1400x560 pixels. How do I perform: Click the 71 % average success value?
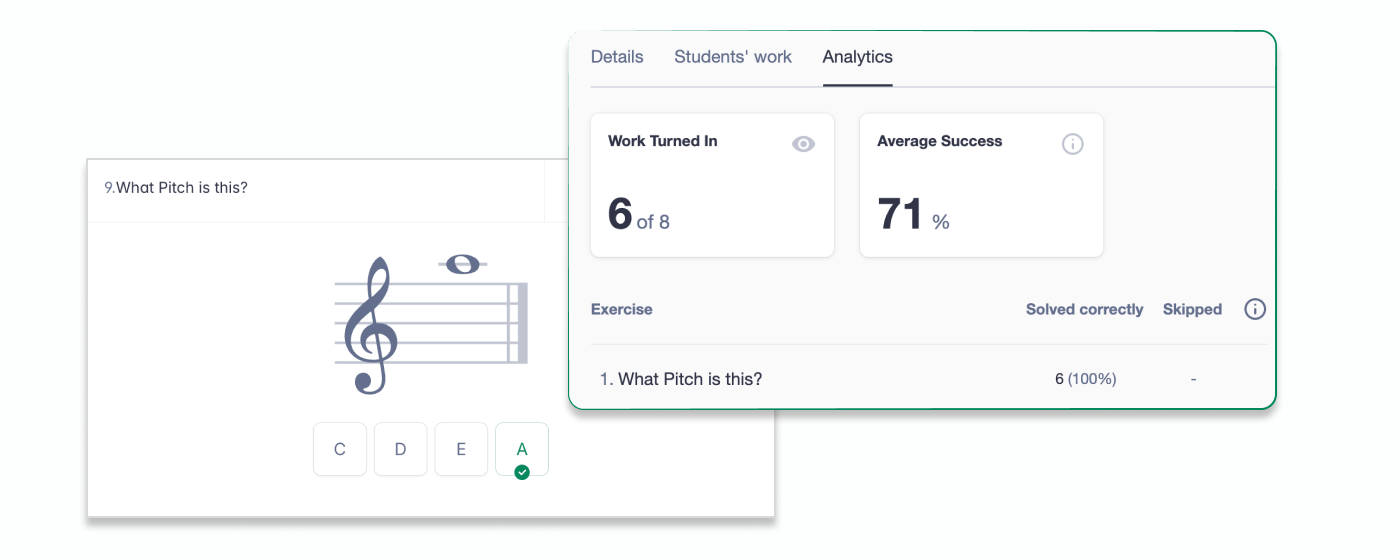[x=912, y=215]
